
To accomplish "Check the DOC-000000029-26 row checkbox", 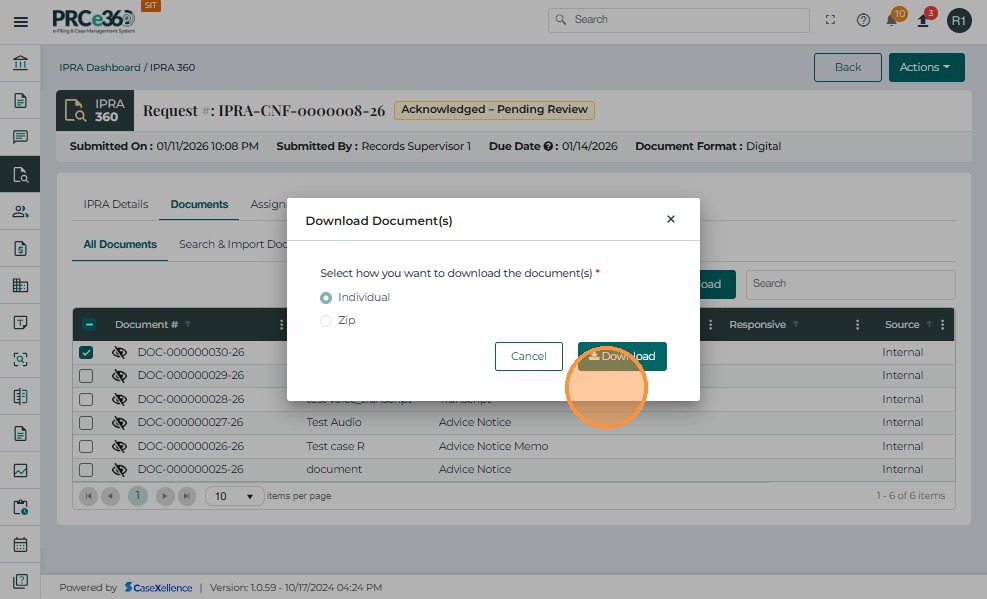I will pyautogui.click(x=86, y=376).
